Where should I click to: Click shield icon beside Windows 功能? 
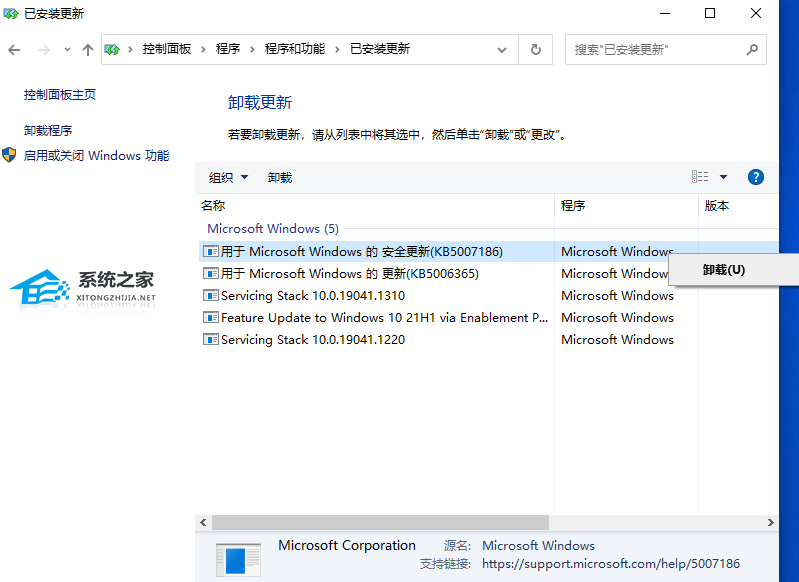pyautogui.click(x=9, y=155)
